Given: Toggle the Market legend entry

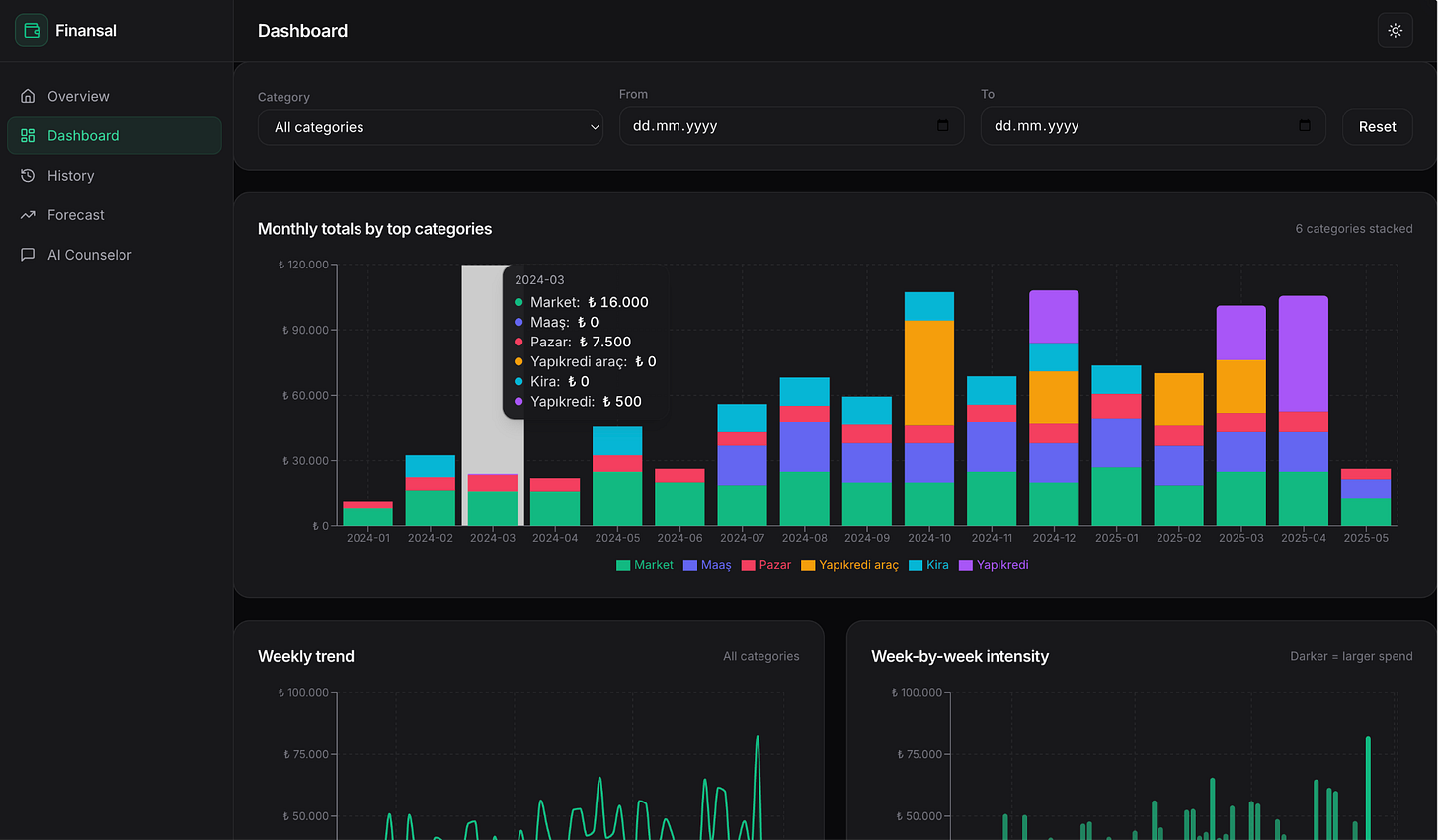Looking at the screenshot, I should pyautogui.click(x=644, y=565).
